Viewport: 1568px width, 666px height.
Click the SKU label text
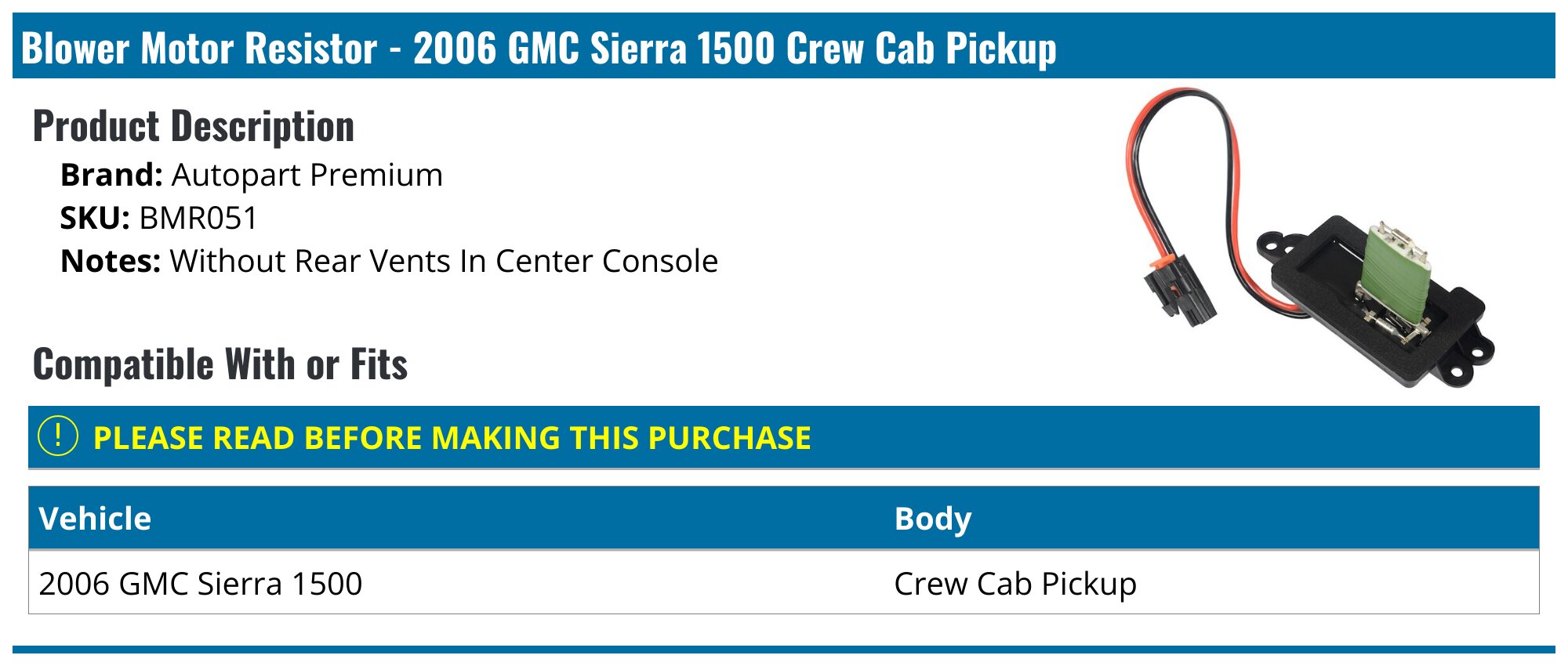(95, 219)
